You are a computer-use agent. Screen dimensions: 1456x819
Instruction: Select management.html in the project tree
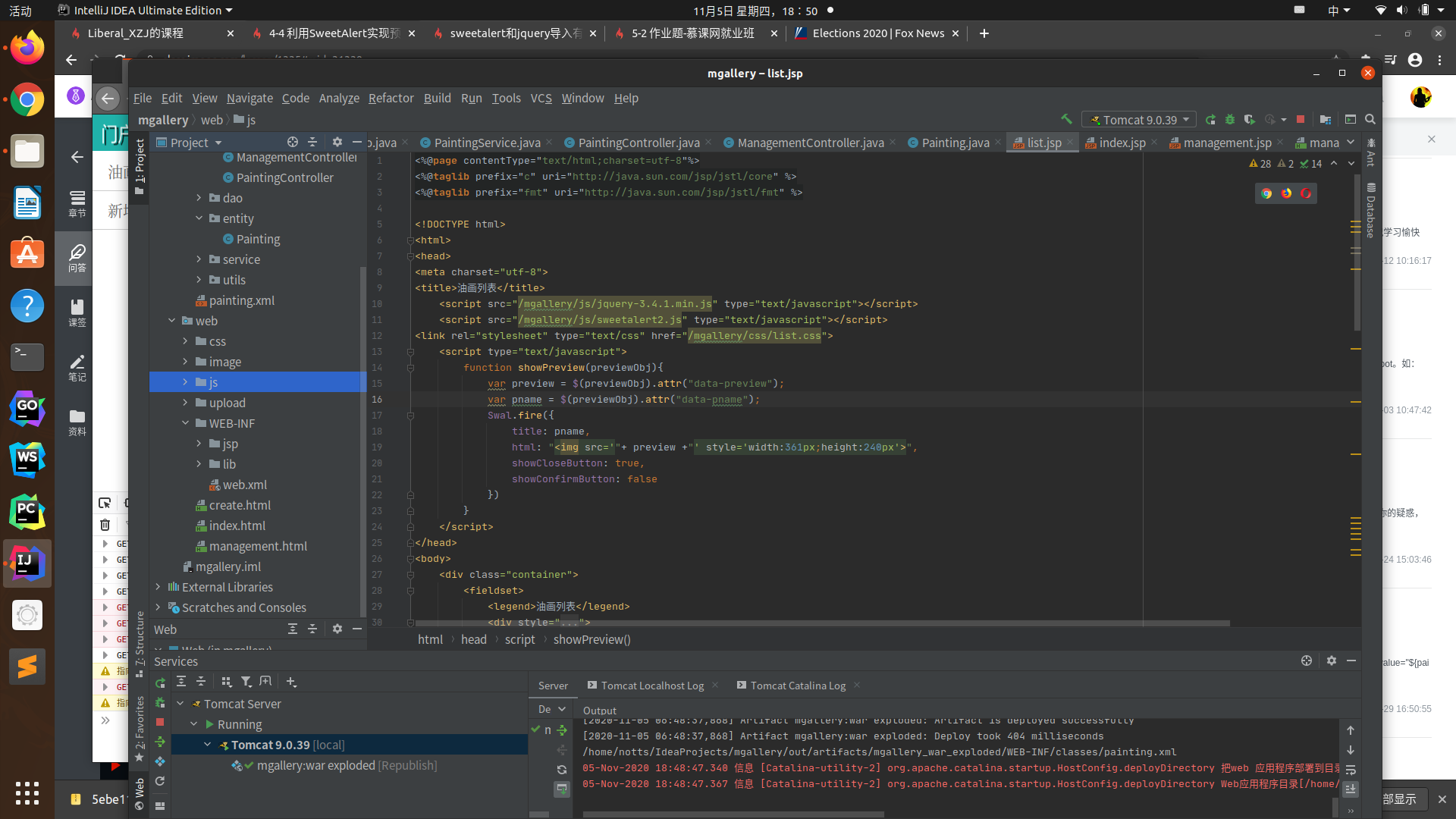click(x=258, y=546)
